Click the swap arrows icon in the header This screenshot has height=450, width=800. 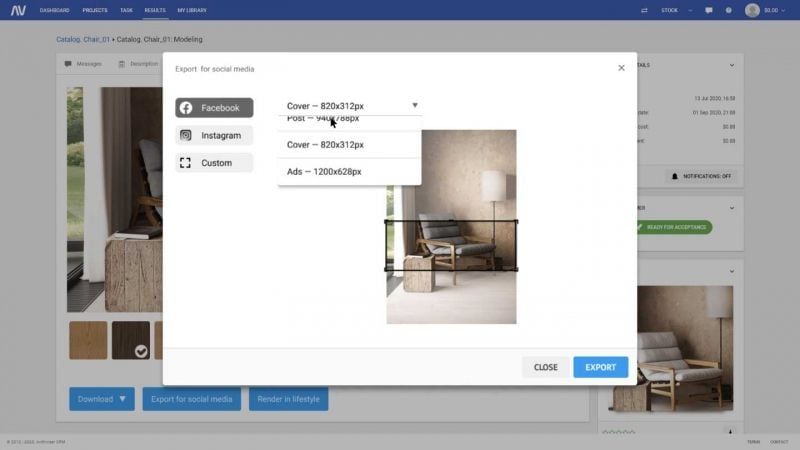pos(644,10)
